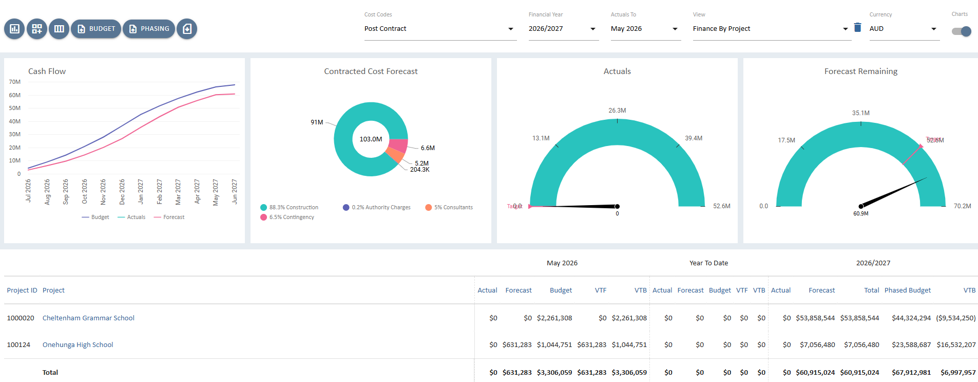
Task: Open the Financial Year dropdown
Action: (563, 29)
